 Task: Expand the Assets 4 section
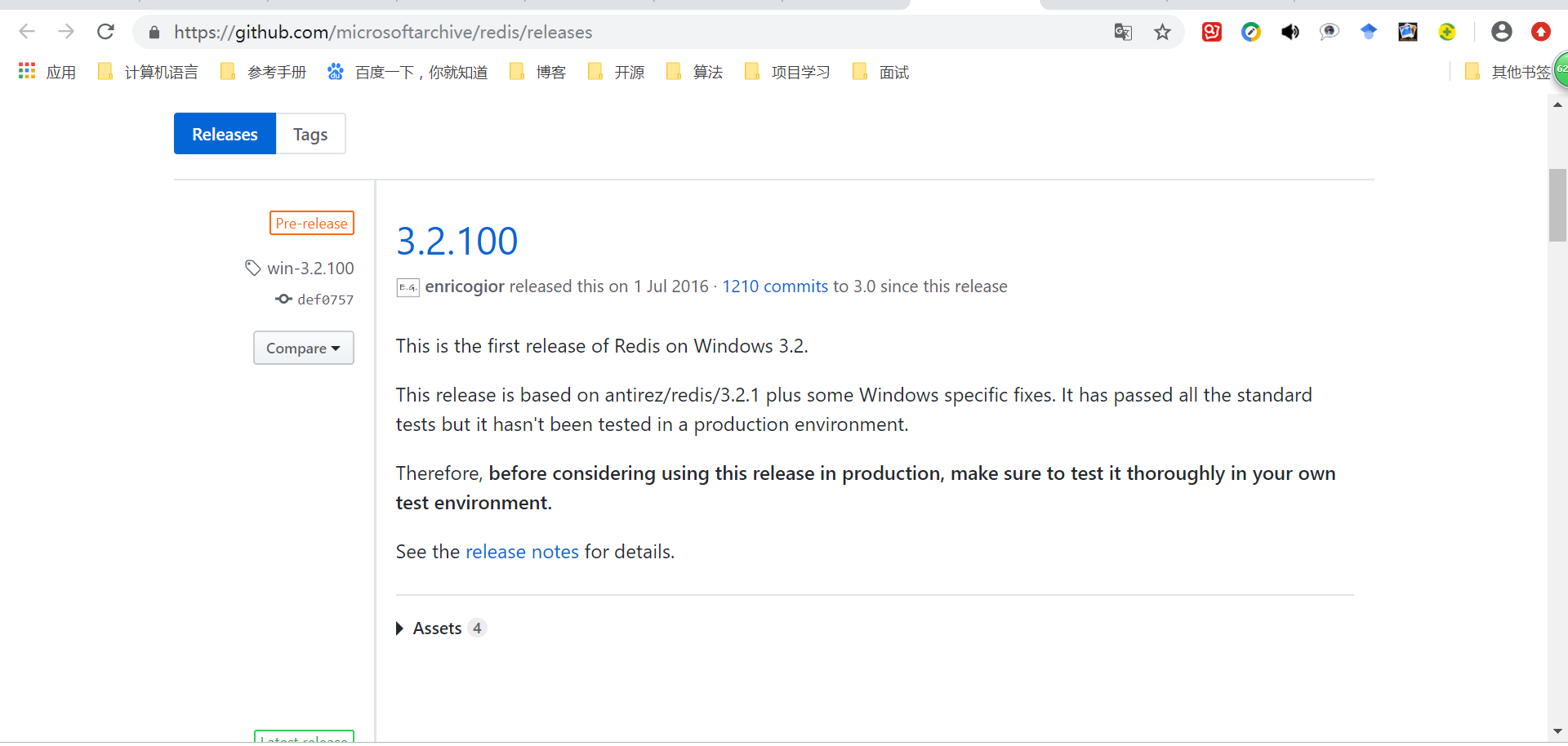click(440, 628)
